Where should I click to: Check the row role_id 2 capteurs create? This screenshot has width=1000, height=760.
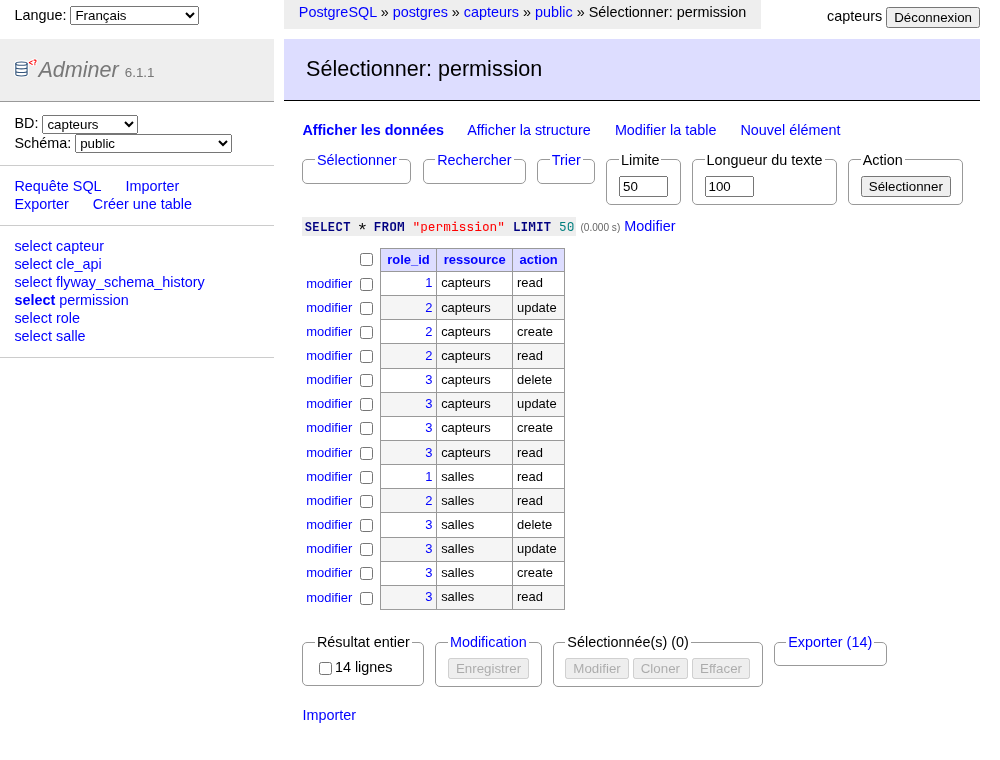366,332
